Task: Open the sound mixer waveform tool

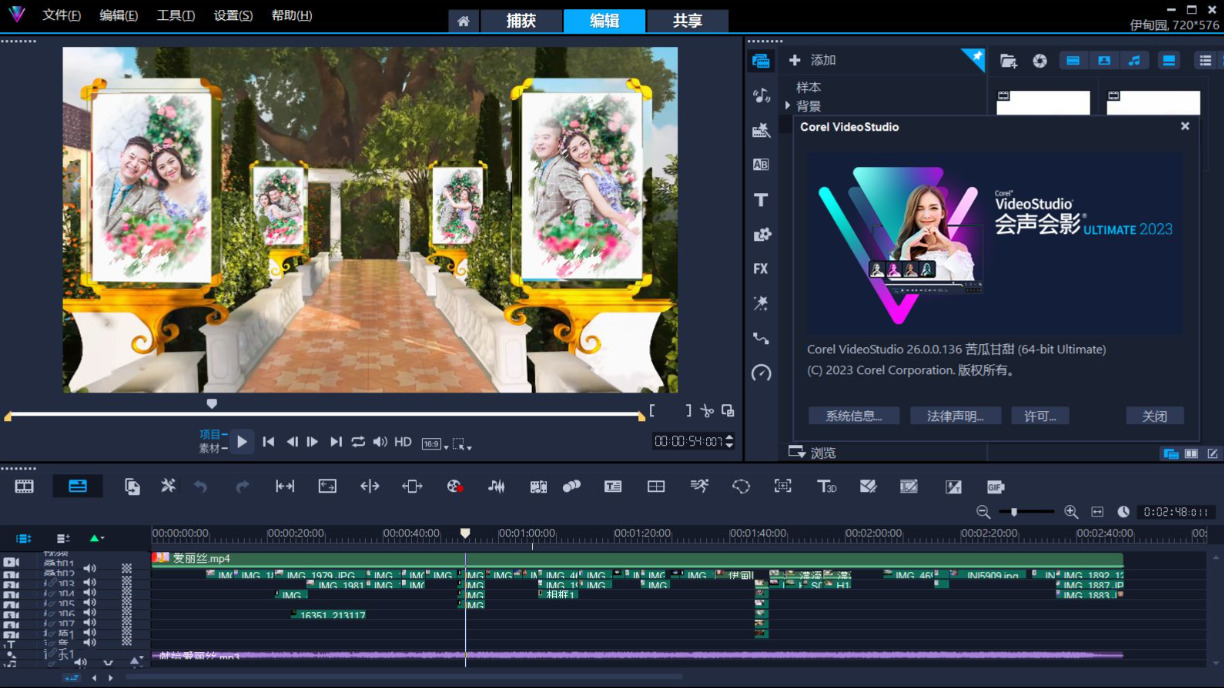Action: [496, 486]
